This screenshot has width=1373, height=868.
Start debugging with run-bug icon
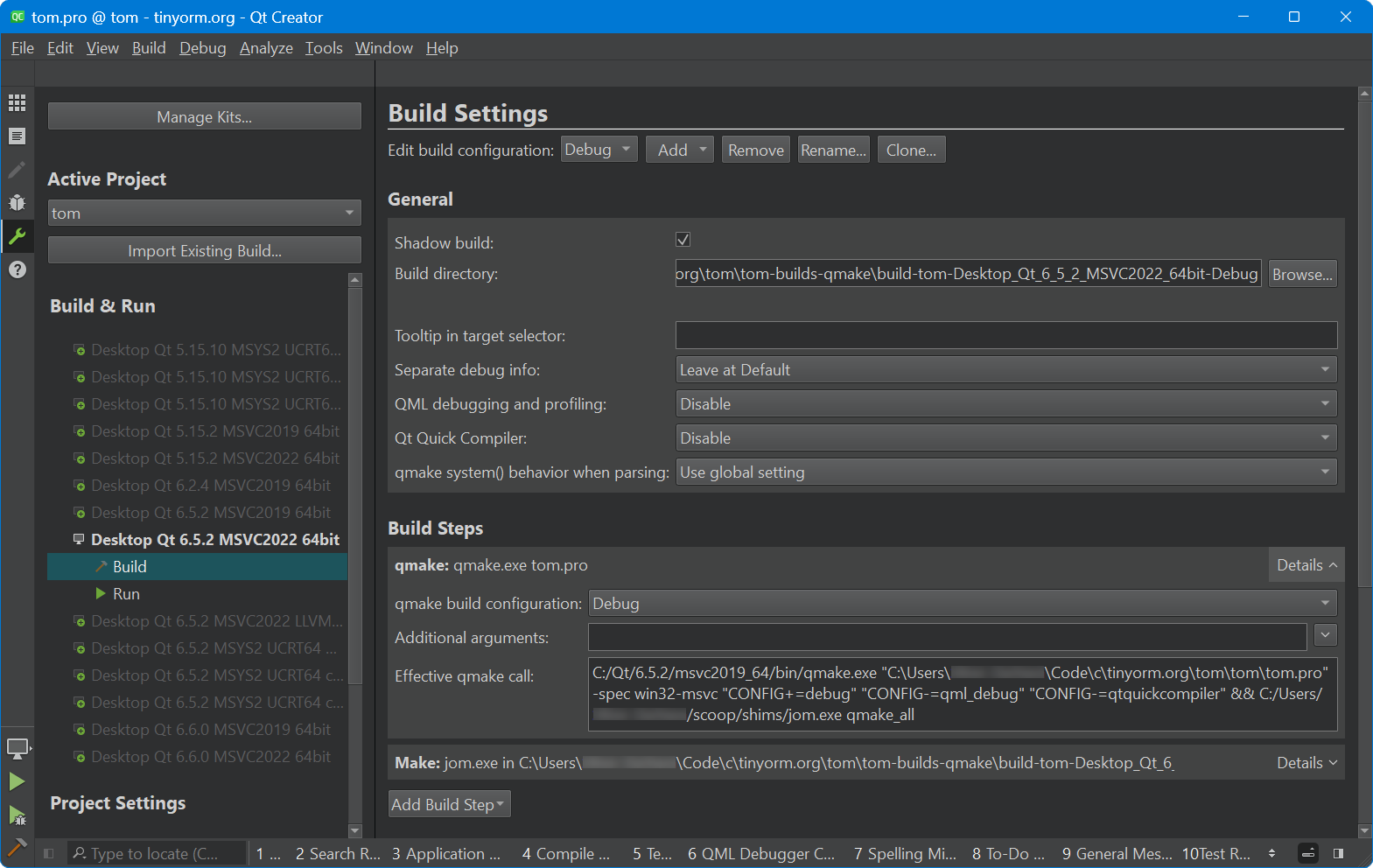coord(17,815)
